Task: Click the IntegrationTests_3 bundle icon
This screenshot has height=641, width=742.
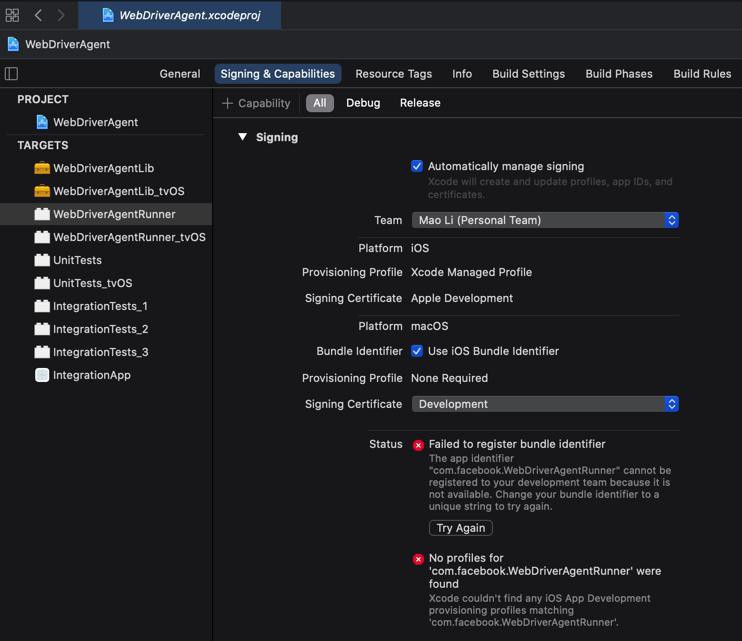Action: point(42,352)
